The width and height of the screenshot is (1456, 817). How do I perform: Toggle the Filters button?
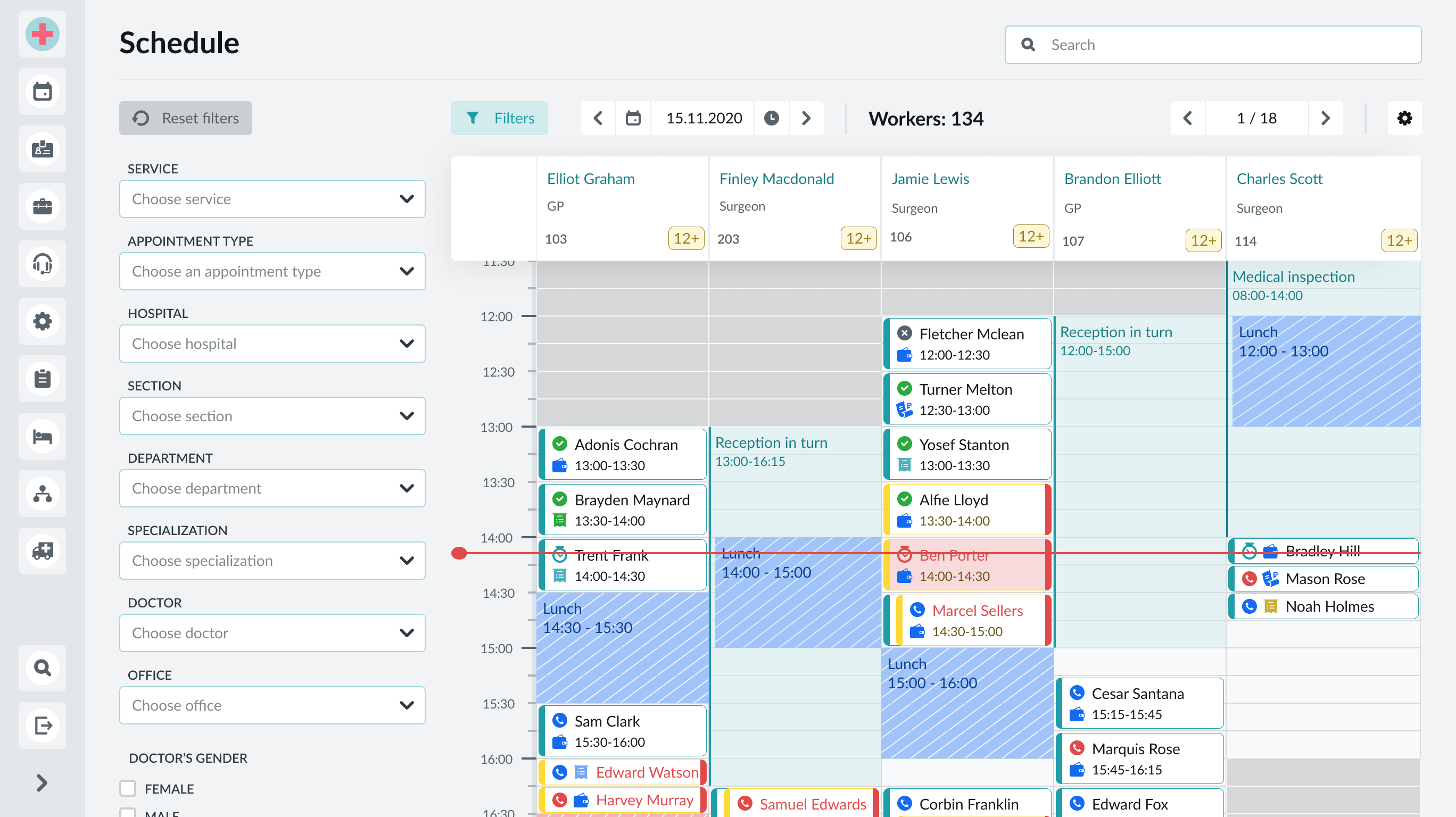point(499,118)
